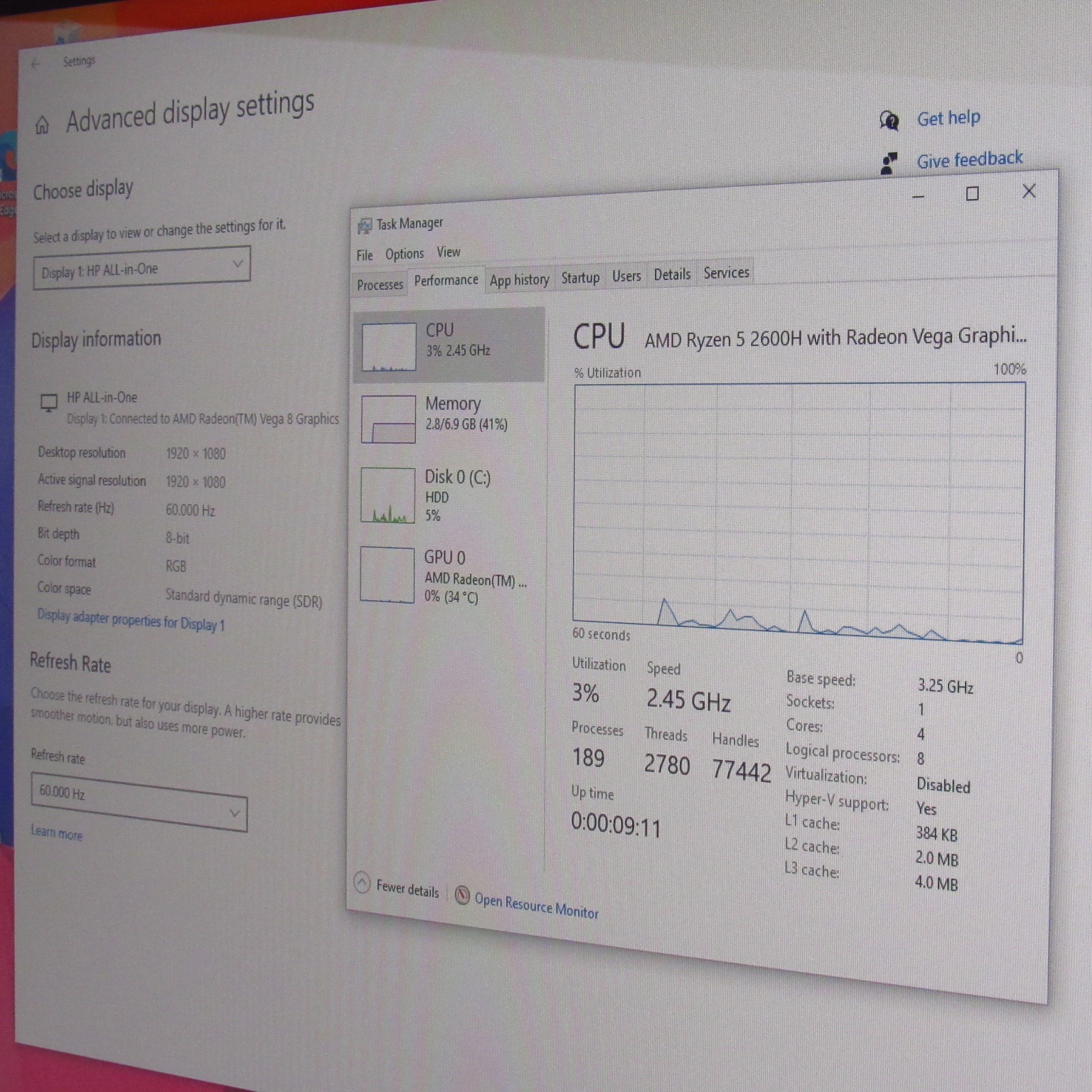Click the Settings back arrow
The image size is (1092, 1092).
tap(36, 64)
